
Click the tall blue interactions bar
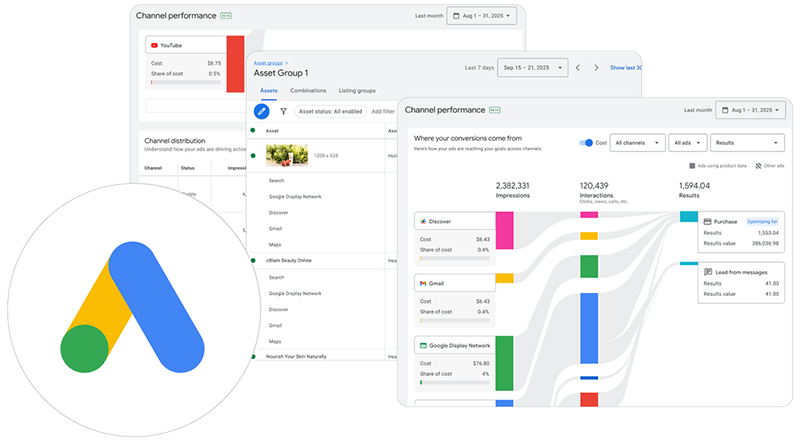(589, 328)
